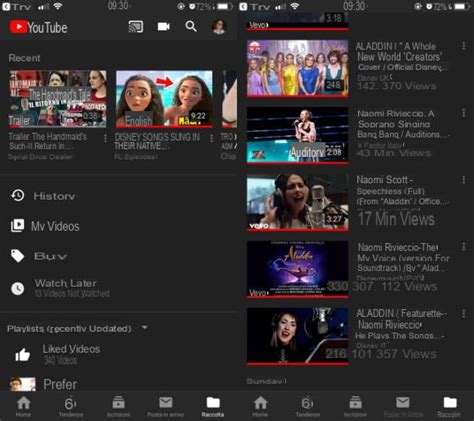This screenshot has width=474, height=421.
Task: Click the DISNEY SONGS SUNG IN title text
Action: [x=157, y=141]
